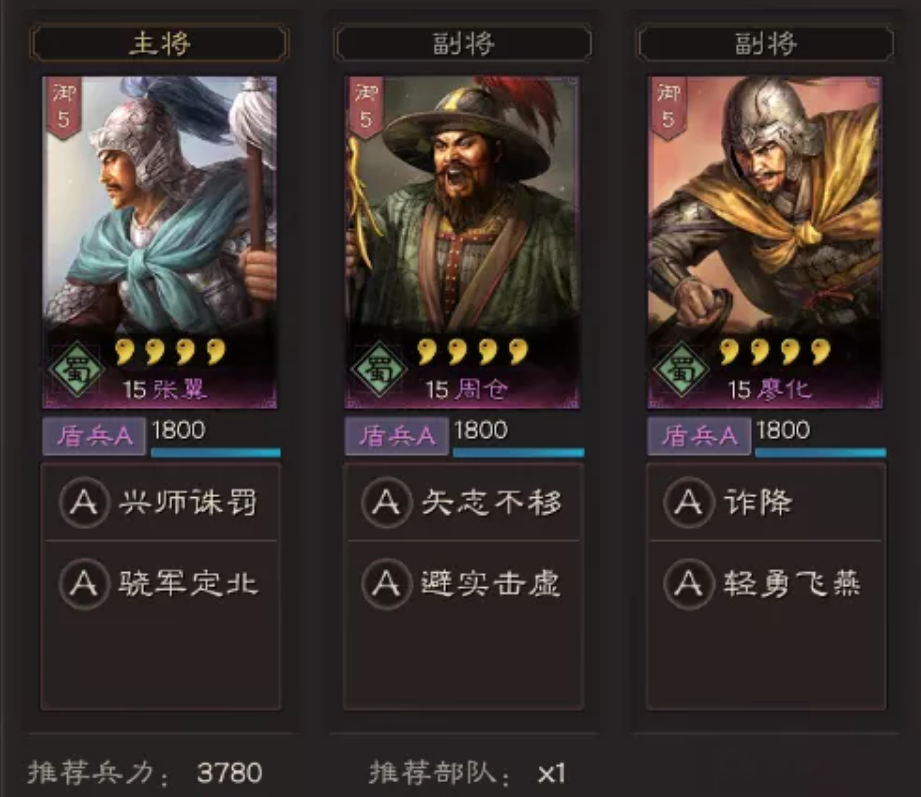Click the 盾兵A troop tag under 张翼
The width and height of the screenshot is (921, 797).
94,436
